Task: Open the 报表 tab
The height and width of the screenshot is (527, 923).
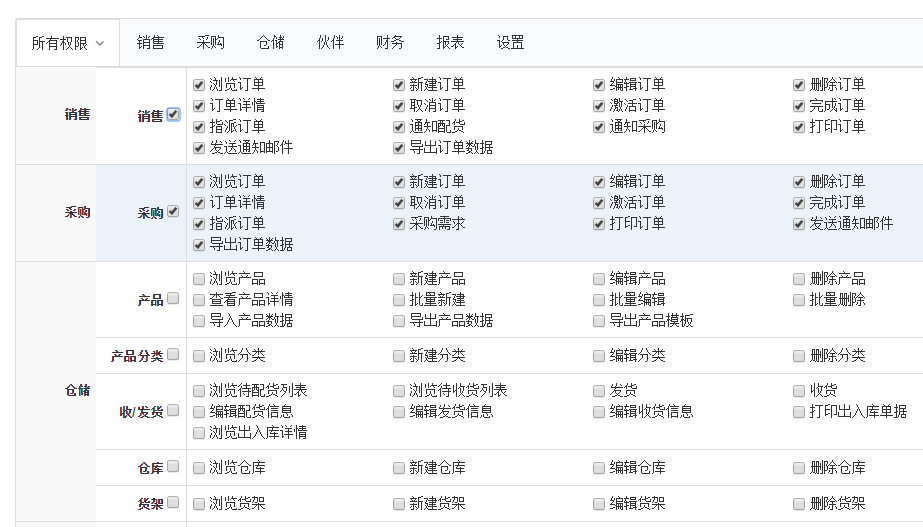Action: click(451, 43)
